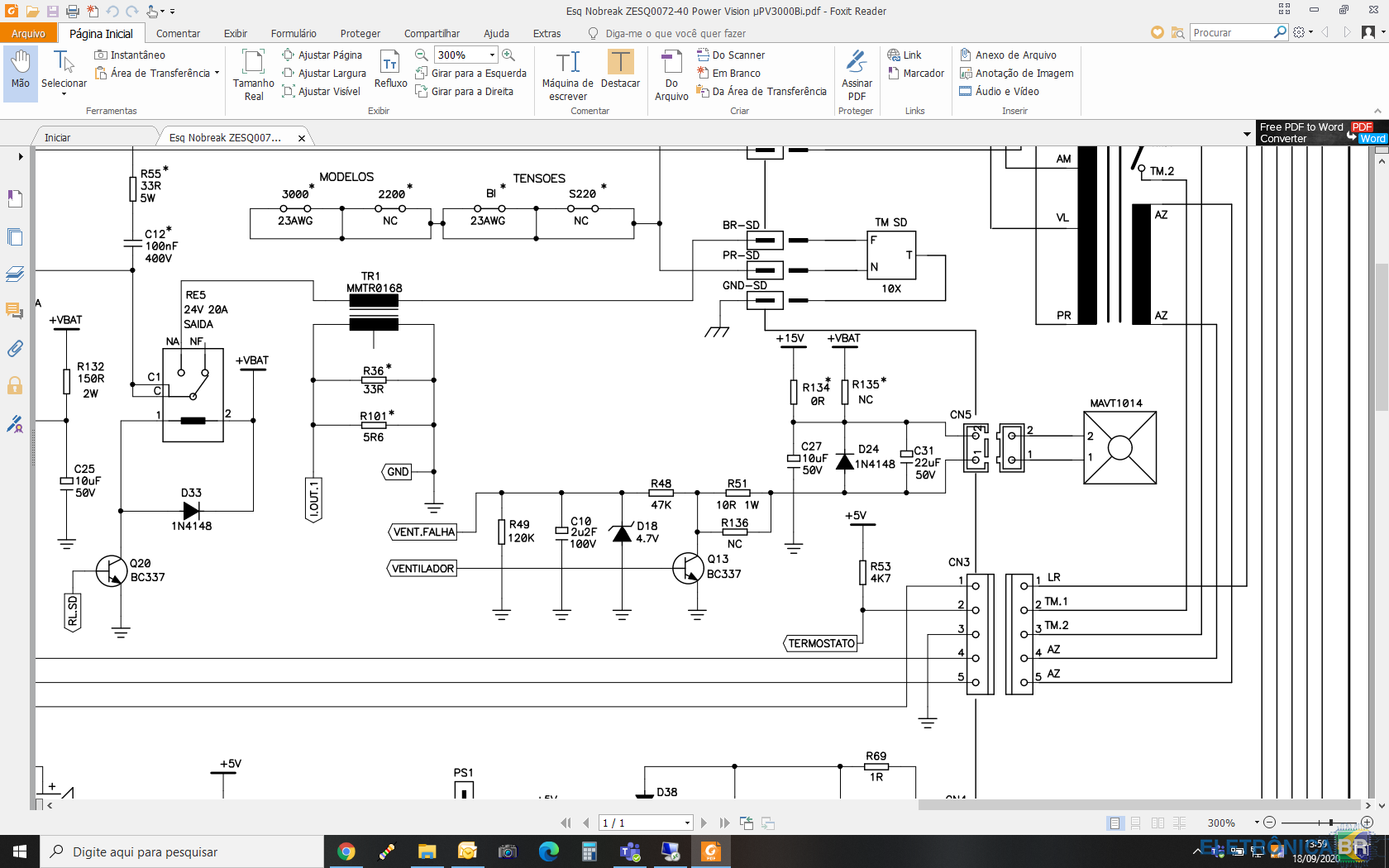This screenshot has width=1389, height=868.
Task: Click the Ajustar Largura button
Action: 323,73
